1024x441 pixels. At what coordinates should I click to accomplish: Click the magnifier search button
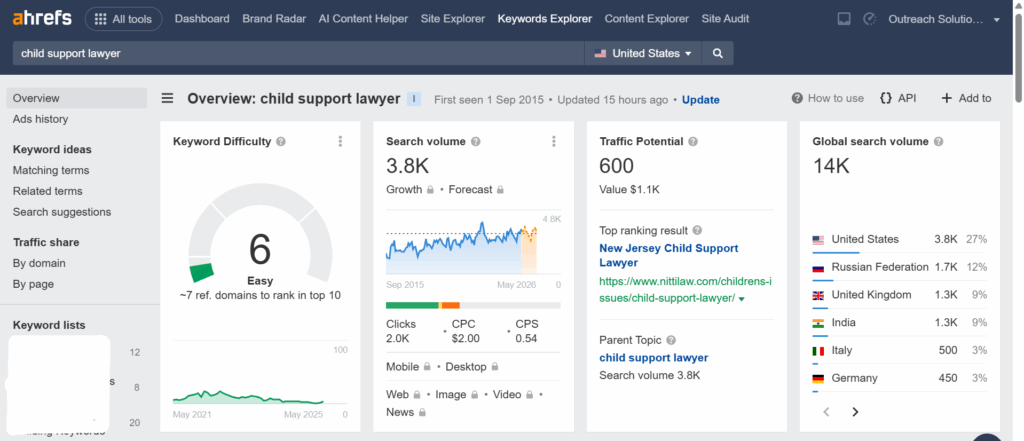pos(718,54)
